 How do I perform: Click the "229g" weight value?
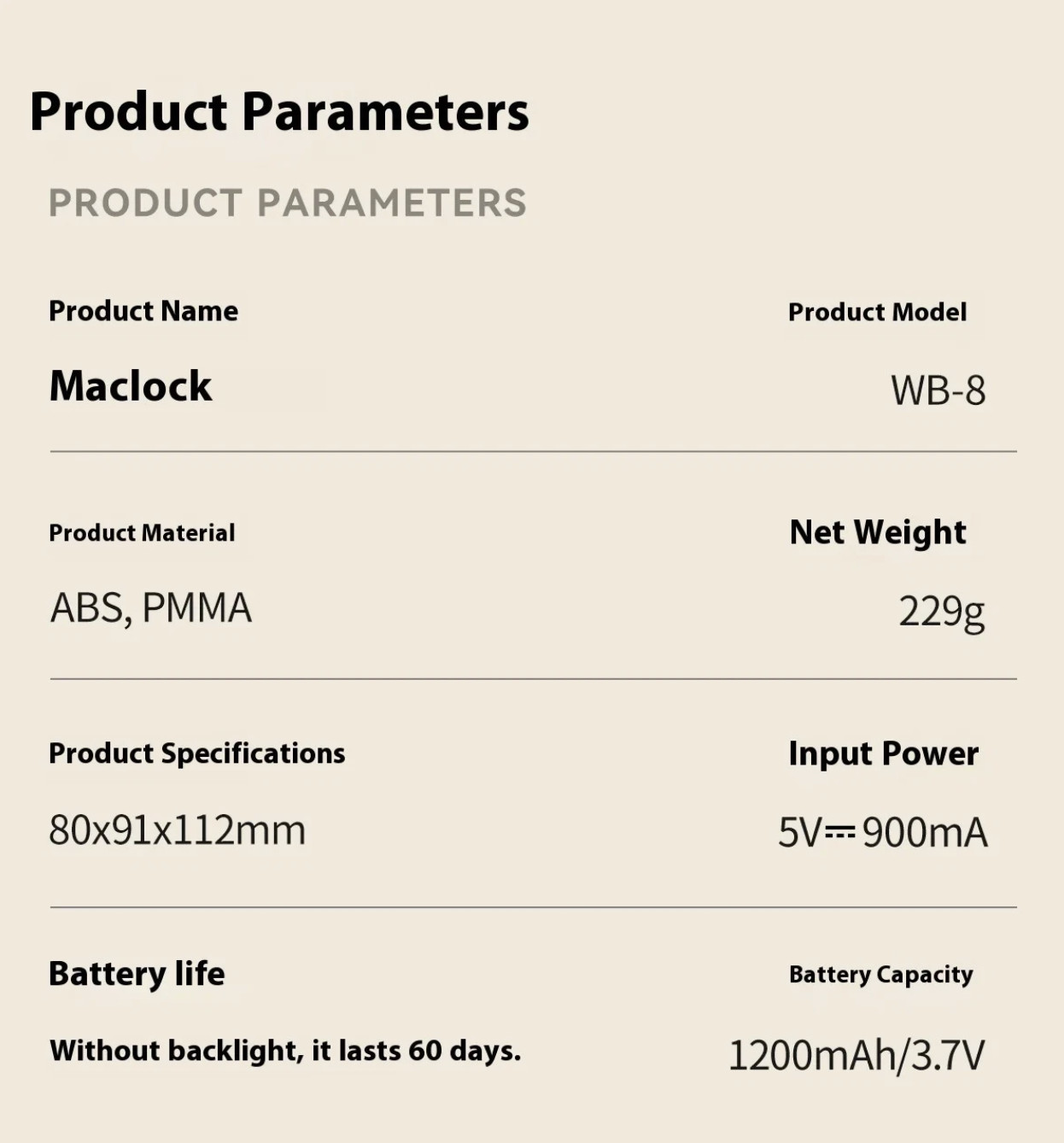(941, 612)
